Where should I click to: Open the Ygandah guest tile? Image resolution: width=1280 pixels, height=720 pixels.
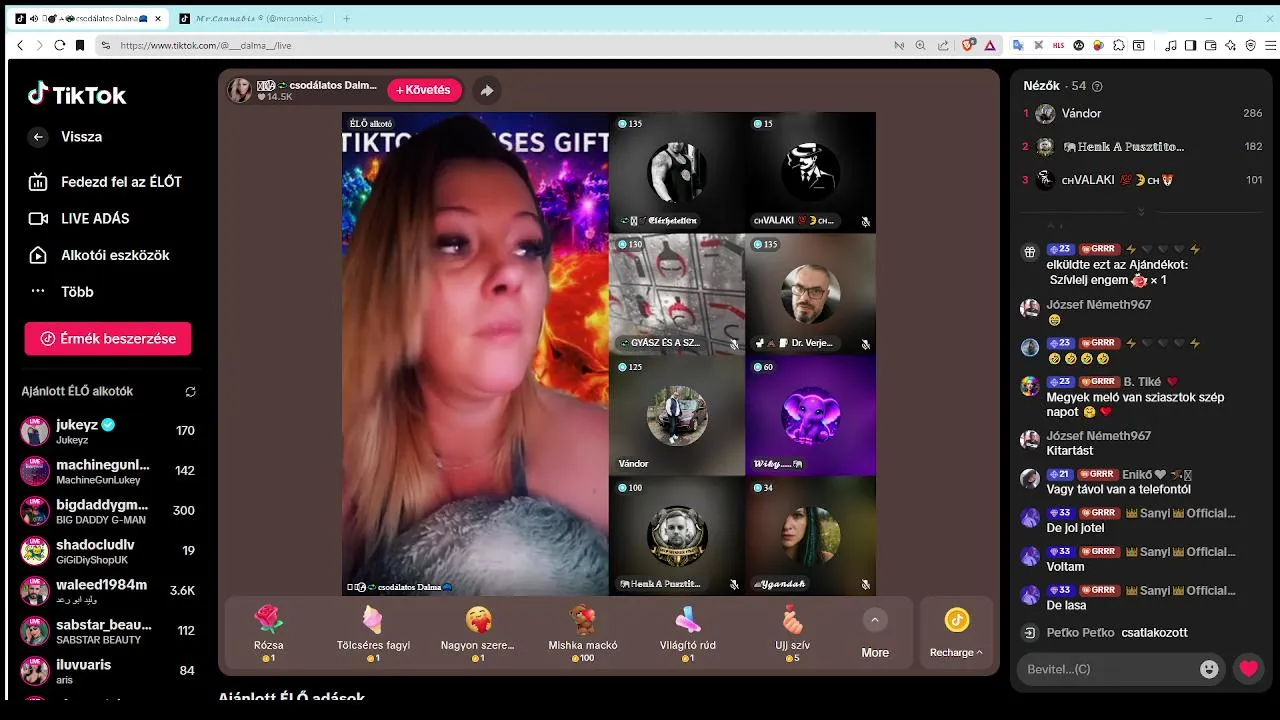pos(810,536)
